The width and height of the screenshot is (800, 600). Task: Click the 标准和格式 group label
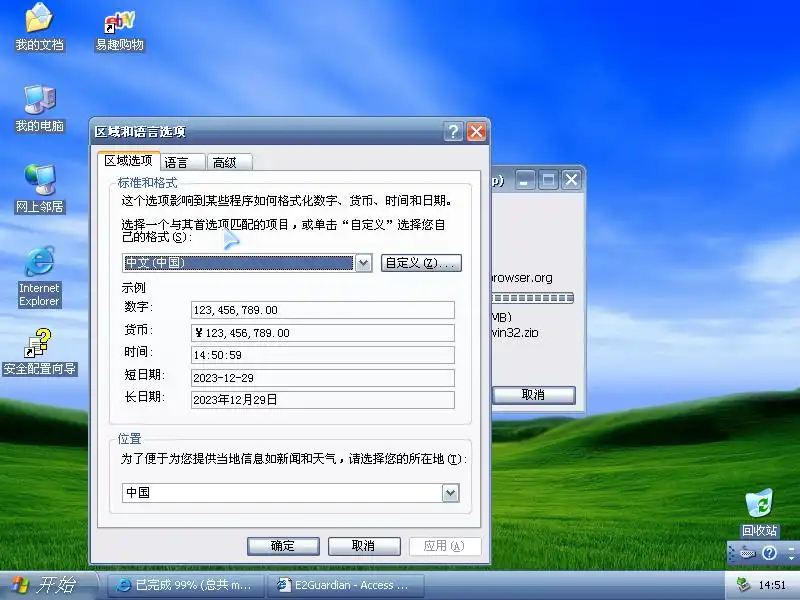[x=147, y=182]
